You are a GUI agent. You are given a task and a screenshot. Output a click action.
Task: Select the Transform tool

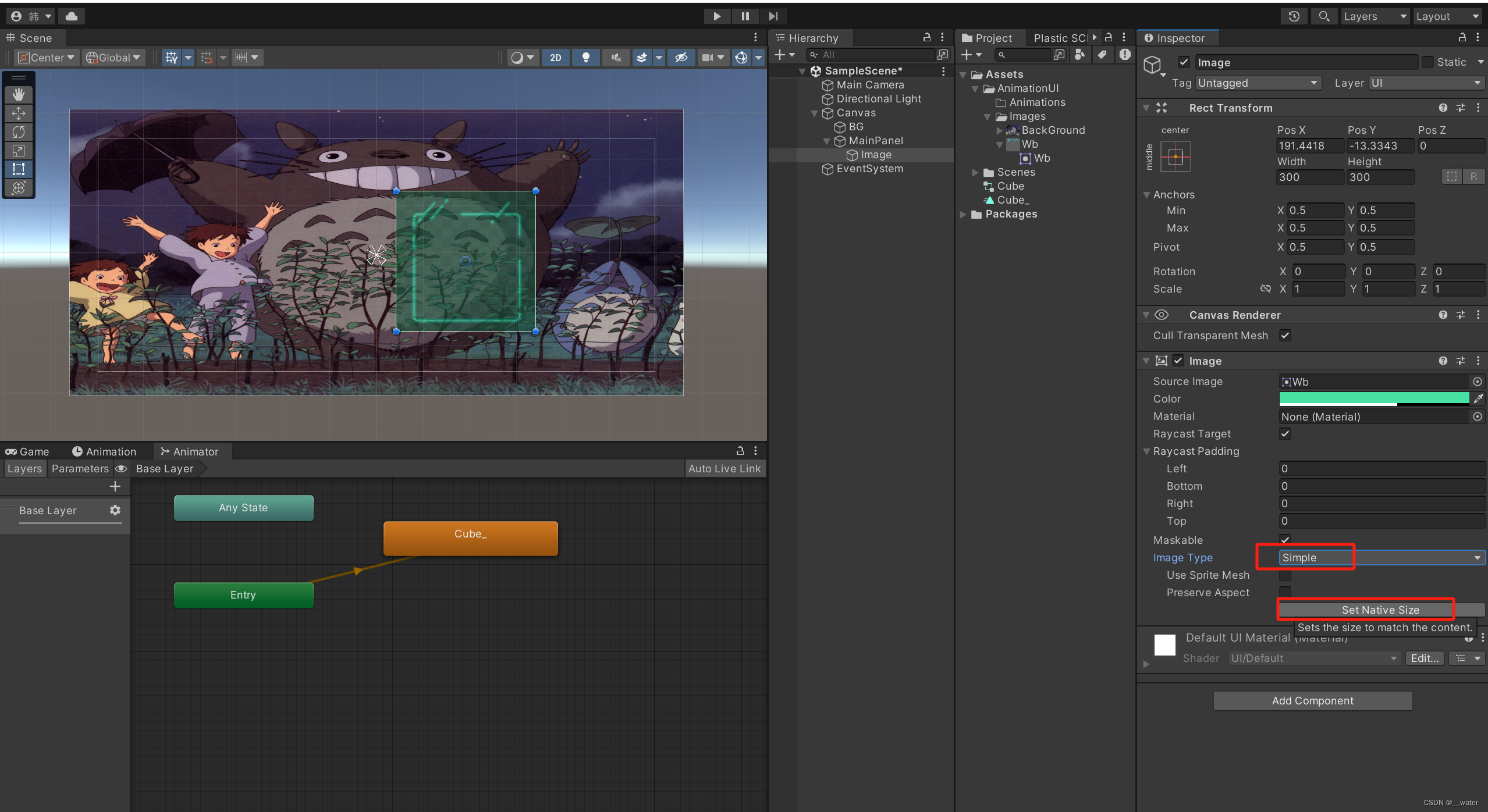click(x=19, y=188)
